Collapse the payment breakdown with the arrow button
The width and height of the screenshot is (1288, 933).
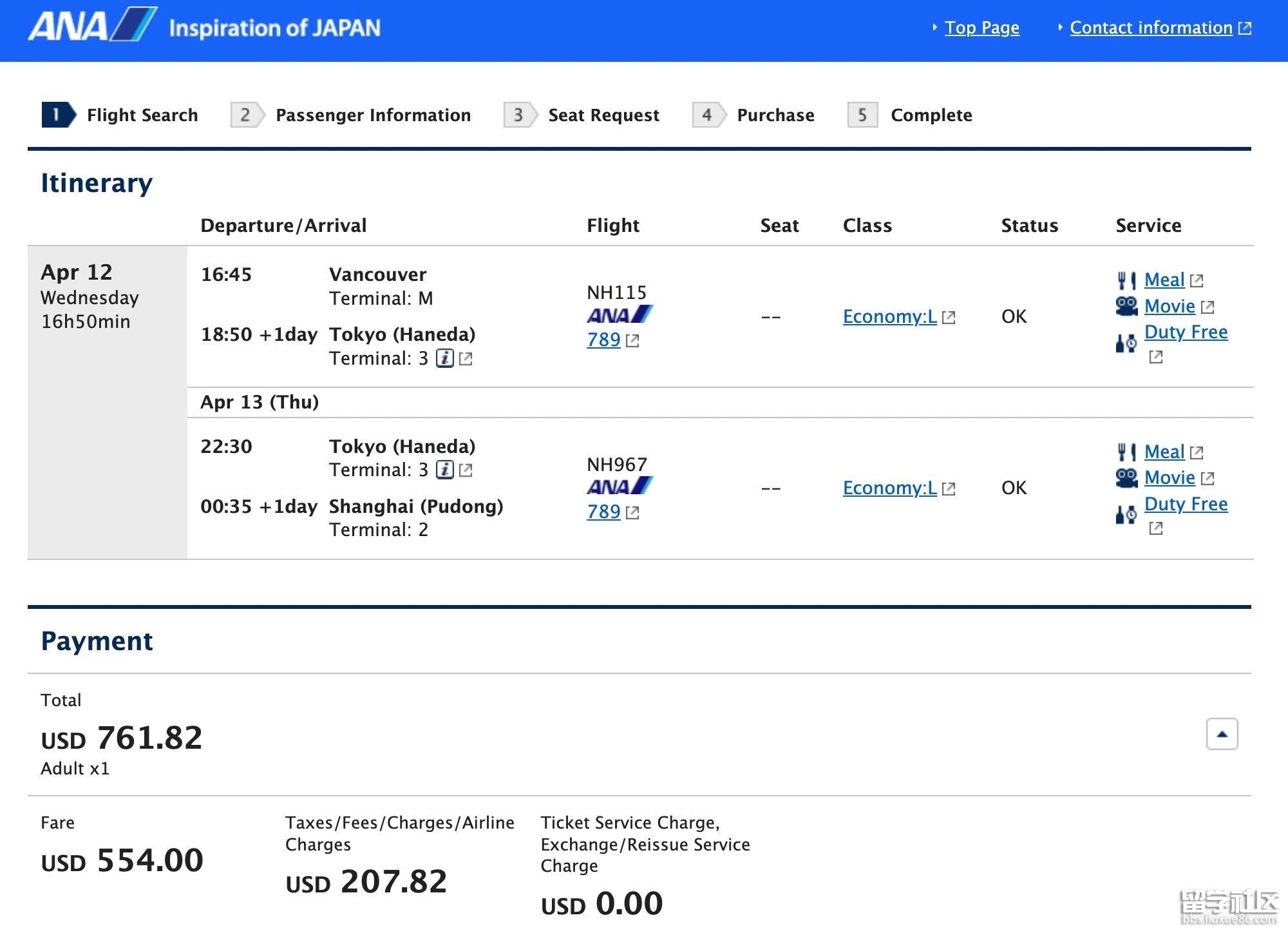coord(1222,734)
